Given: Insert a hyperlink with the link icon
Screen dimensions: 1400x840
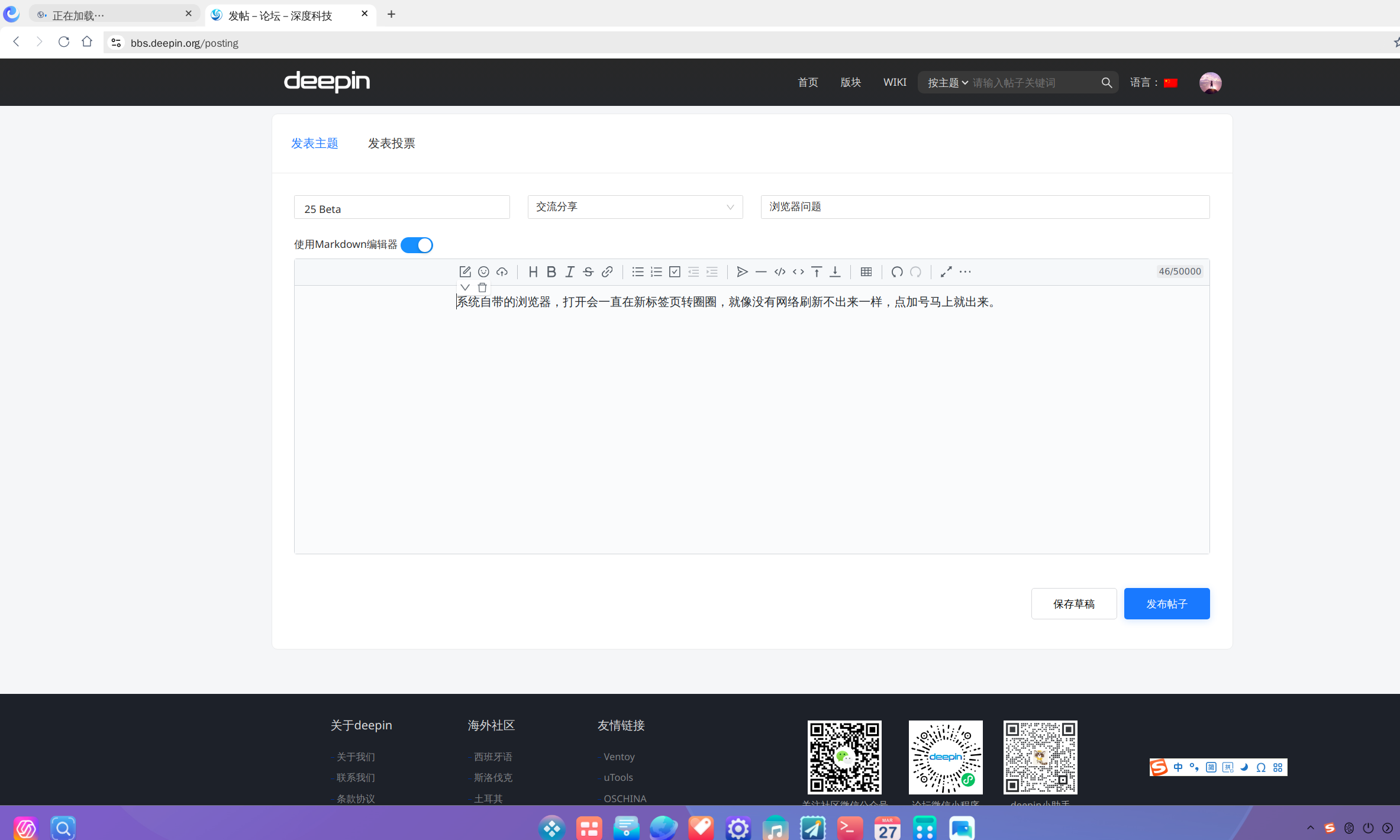Looking at the screenshot, I should 607,272.
